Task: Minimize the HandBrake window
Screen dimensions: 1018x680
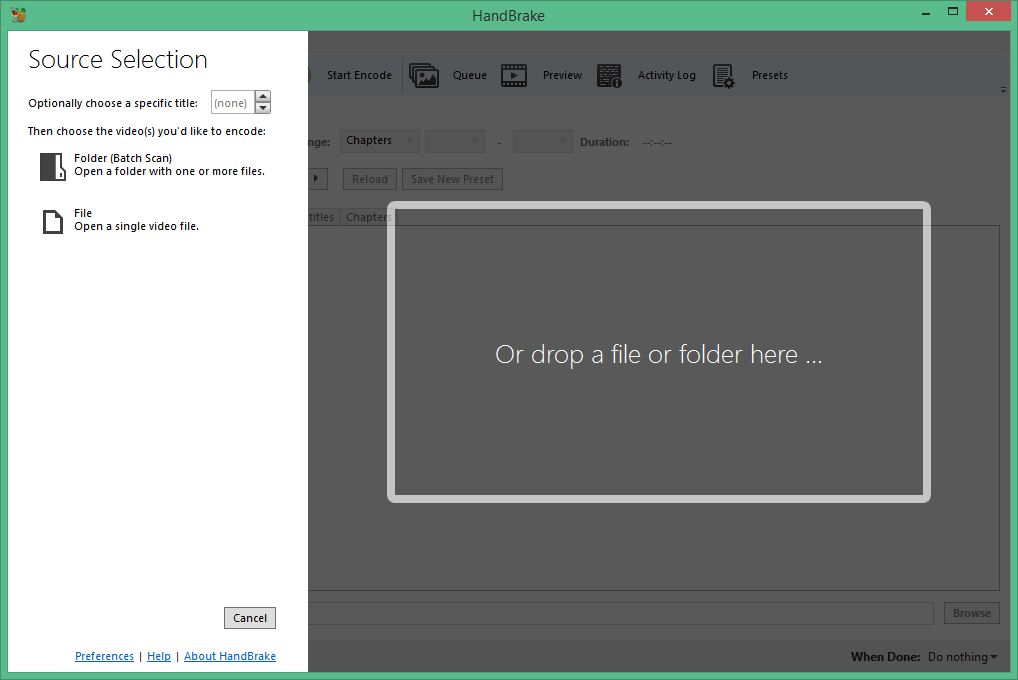Action: click(x=926, y=13)
